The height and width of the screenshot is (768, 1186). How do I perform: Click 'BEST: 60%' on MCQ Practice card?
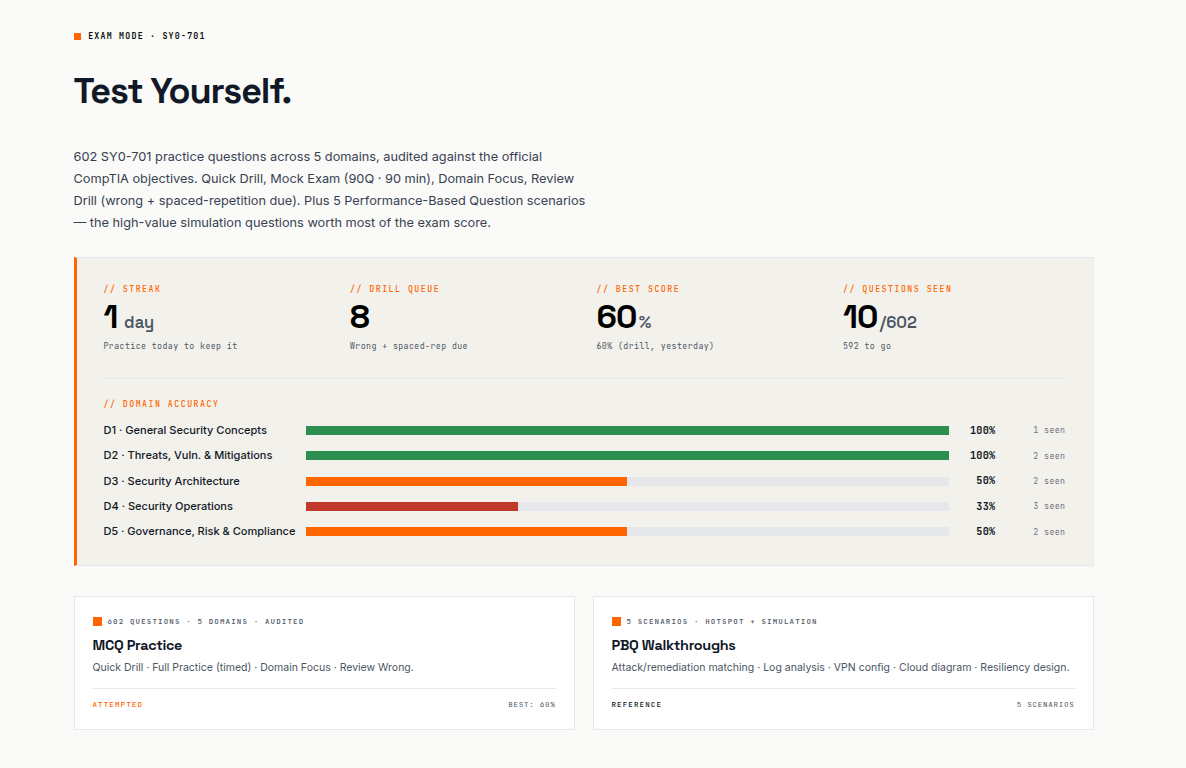pos(532,704)
